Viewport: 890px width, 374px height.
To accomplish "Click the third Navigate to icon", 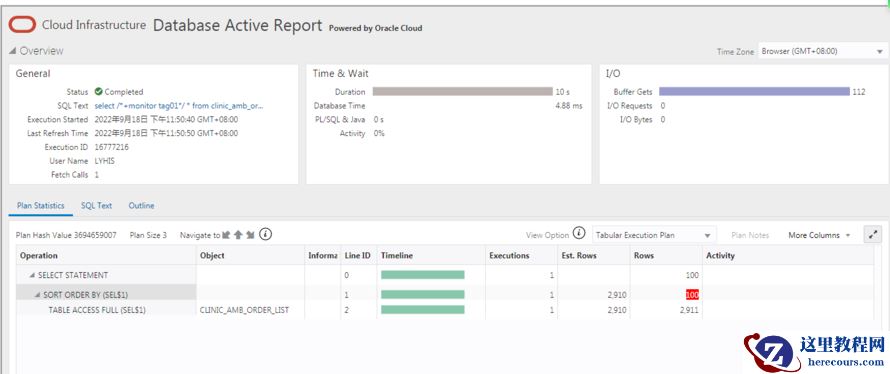I will 250,234.
